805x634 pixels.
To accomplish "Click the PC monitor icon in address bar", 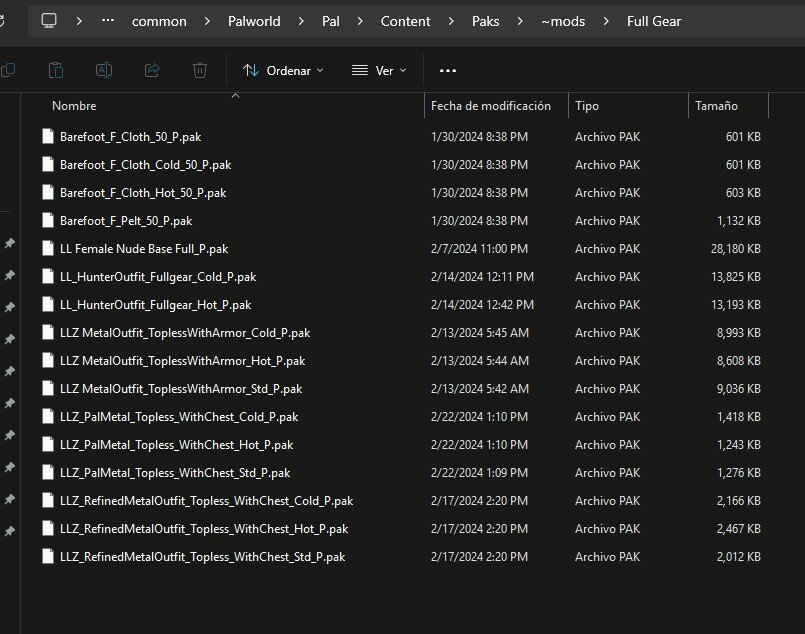I will (x=49, y=21).
